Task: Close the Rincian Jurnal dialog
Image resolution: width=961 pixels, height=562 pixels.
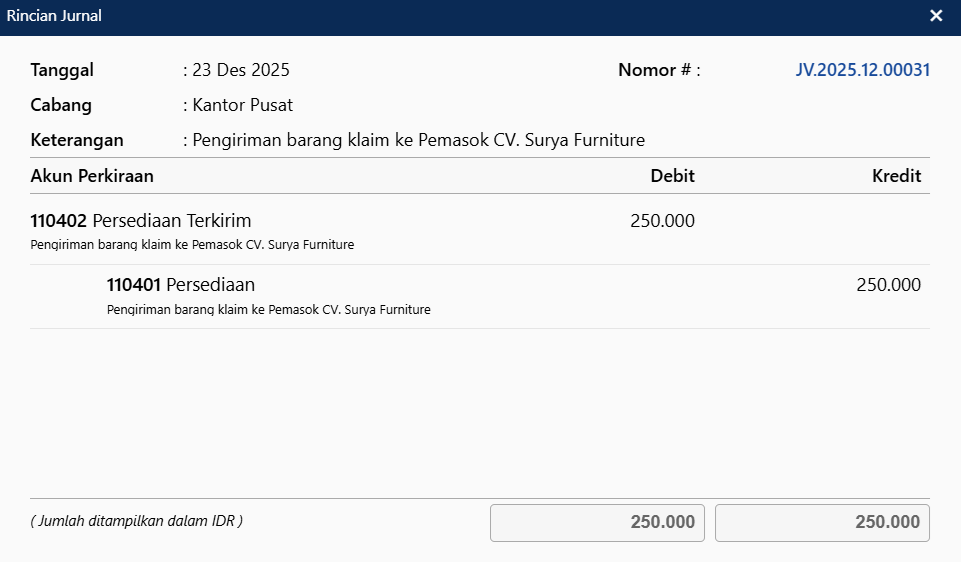Action: click(x=936, y=16)
